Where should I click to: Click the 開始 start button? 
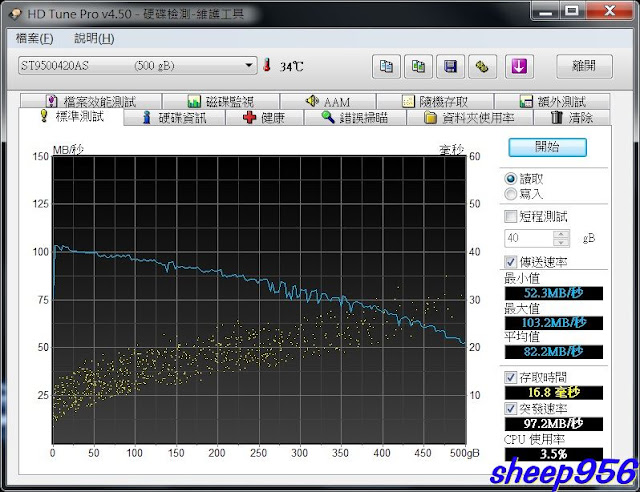(x=547, y=147)
